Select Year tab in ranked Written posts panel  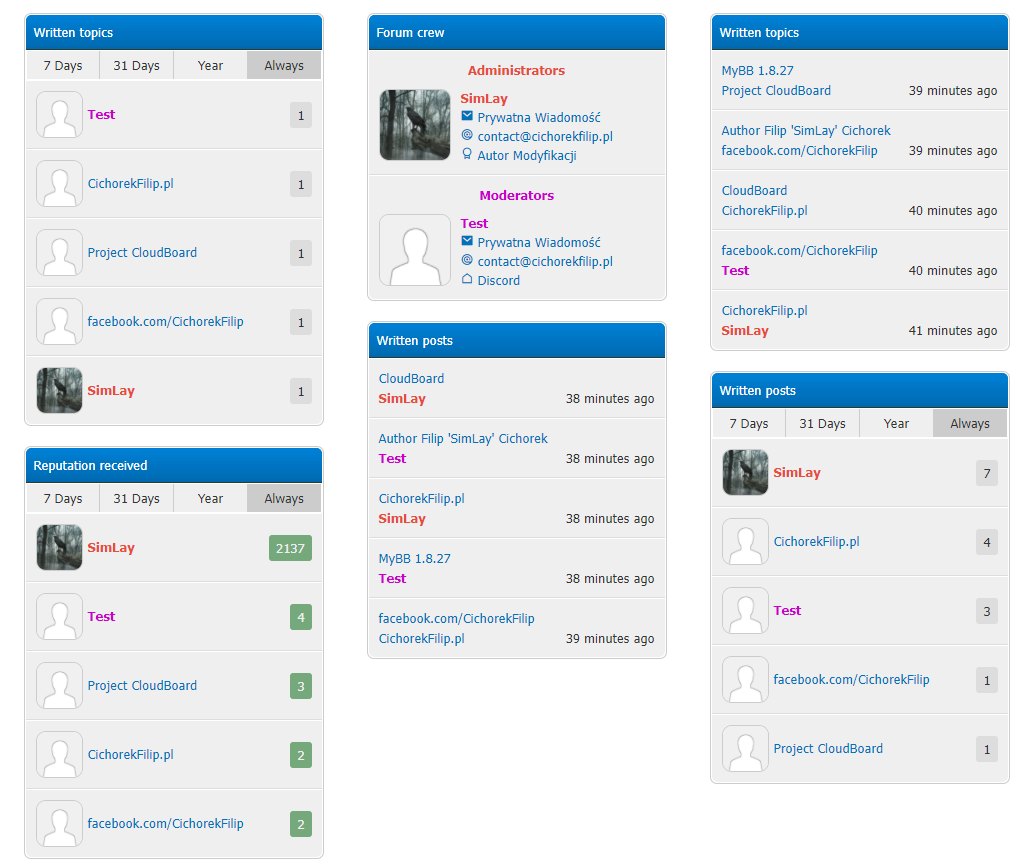point(896,423)
